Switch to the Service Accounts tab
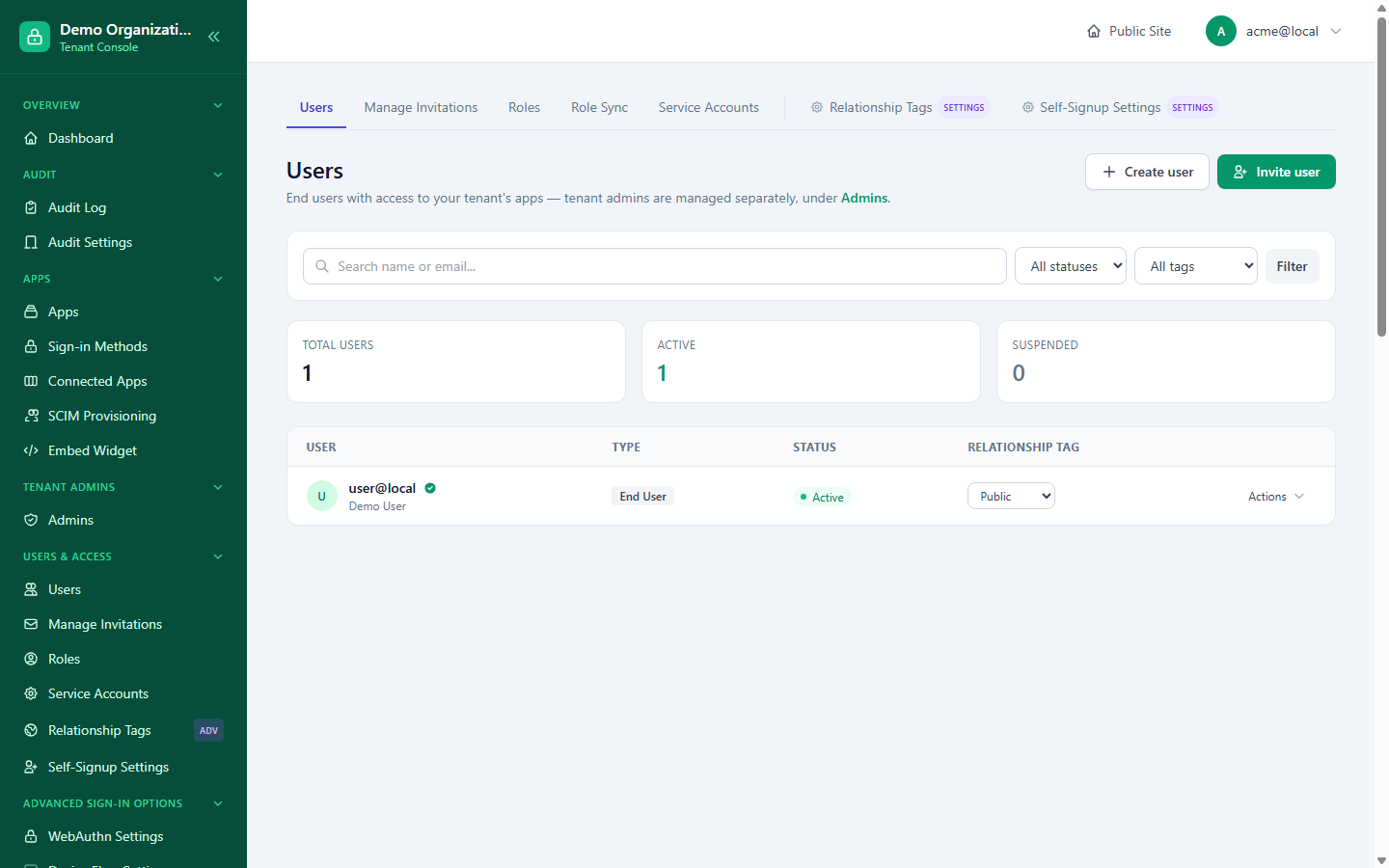Image resolution: width=1389 pixels, height=868 pixels. (x=709, y=107)
